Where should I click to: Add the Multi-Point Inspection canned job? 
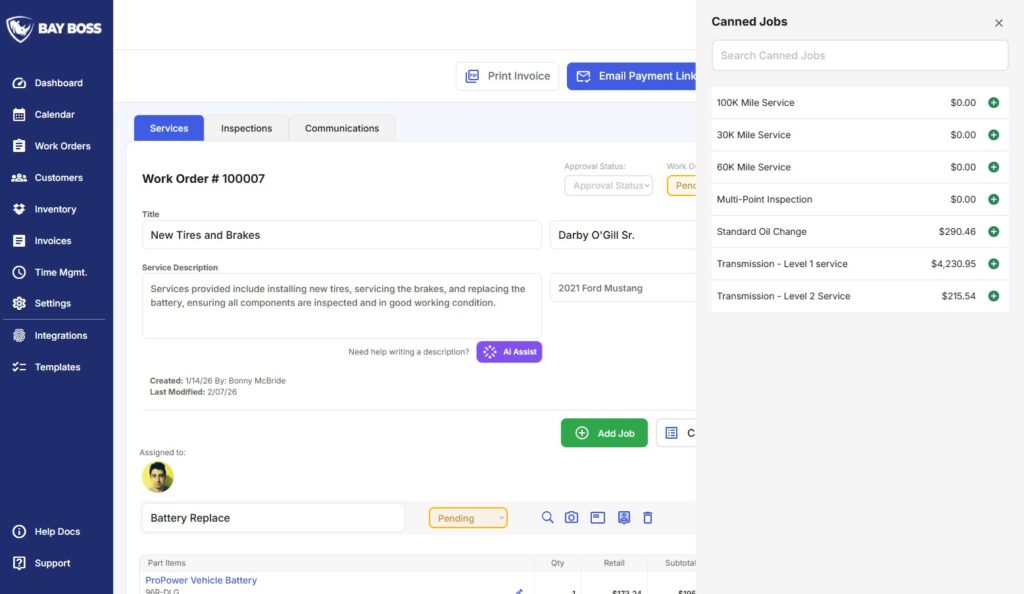coord(993,200)
